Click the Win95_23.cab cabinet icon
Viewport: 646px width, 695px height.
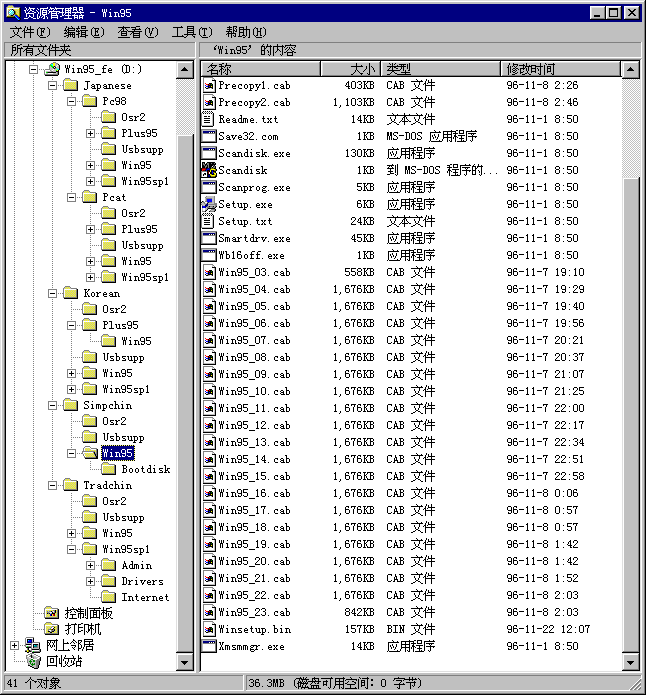coord(209,612)
